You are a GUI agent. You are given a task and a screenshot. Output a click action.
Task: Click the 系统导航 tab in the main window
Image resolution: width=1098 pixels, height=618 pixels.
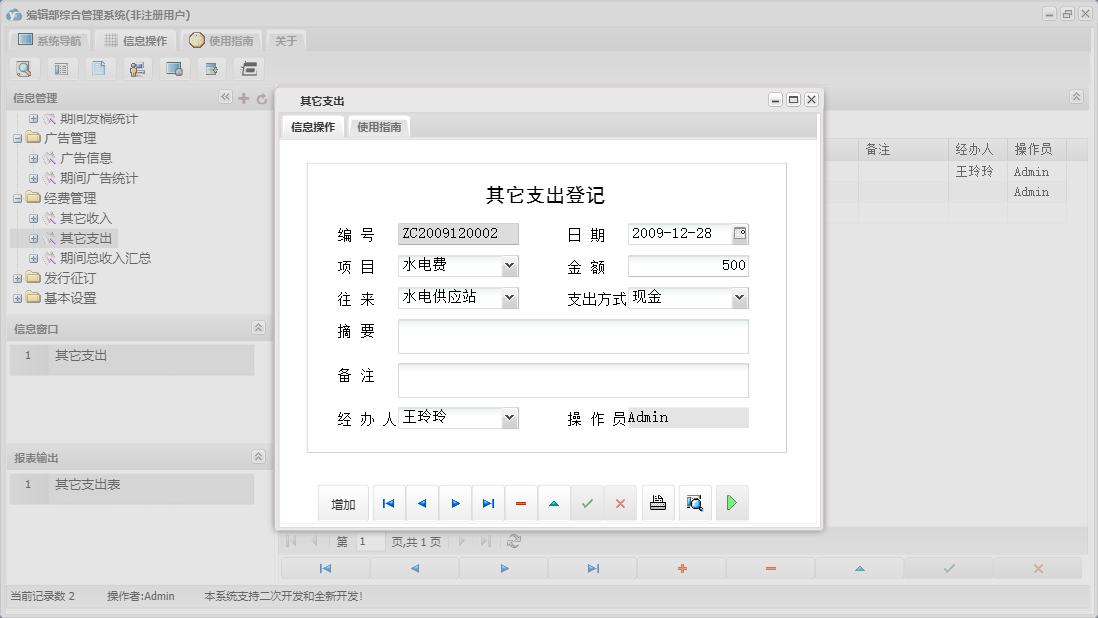coord(49,40)
